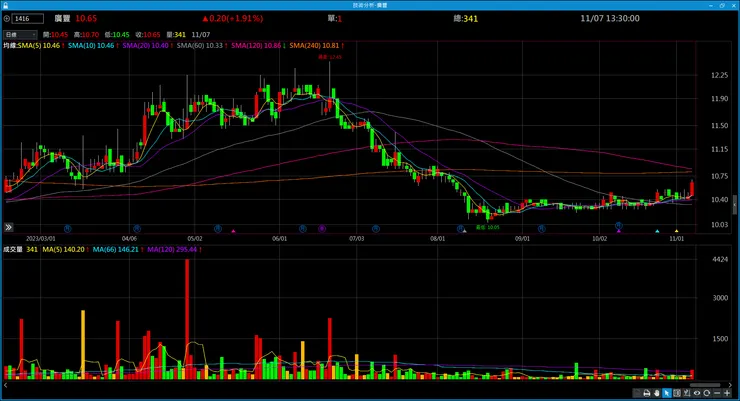Click the lock icon in title bar

(x=6, y=5)
